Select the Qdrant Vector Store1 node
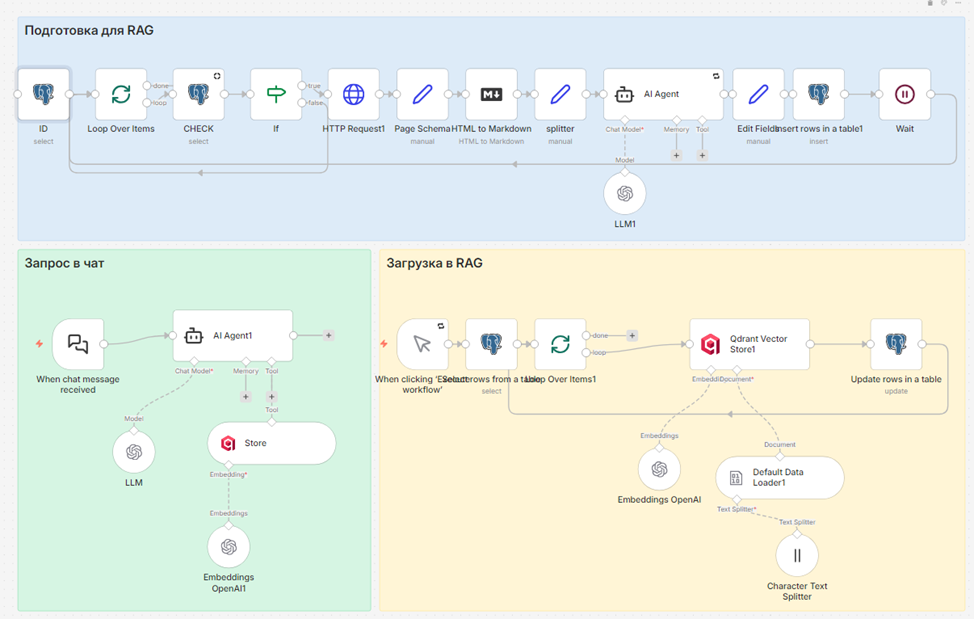The height and width of the screenshot is (619, 974). tap(750, 344)
